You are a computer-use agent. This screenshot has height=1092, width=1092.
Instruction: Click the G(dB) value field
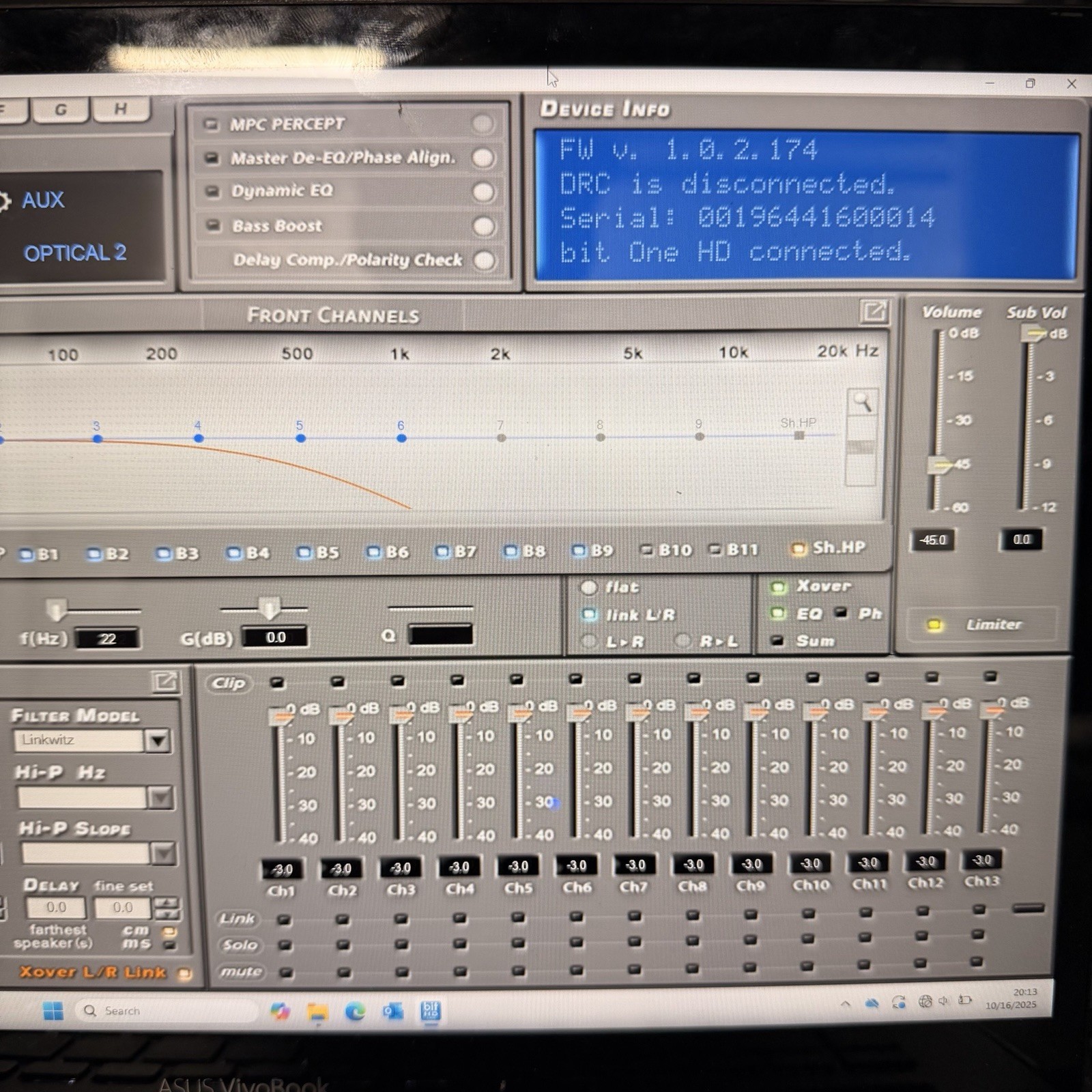coord(275,637)
